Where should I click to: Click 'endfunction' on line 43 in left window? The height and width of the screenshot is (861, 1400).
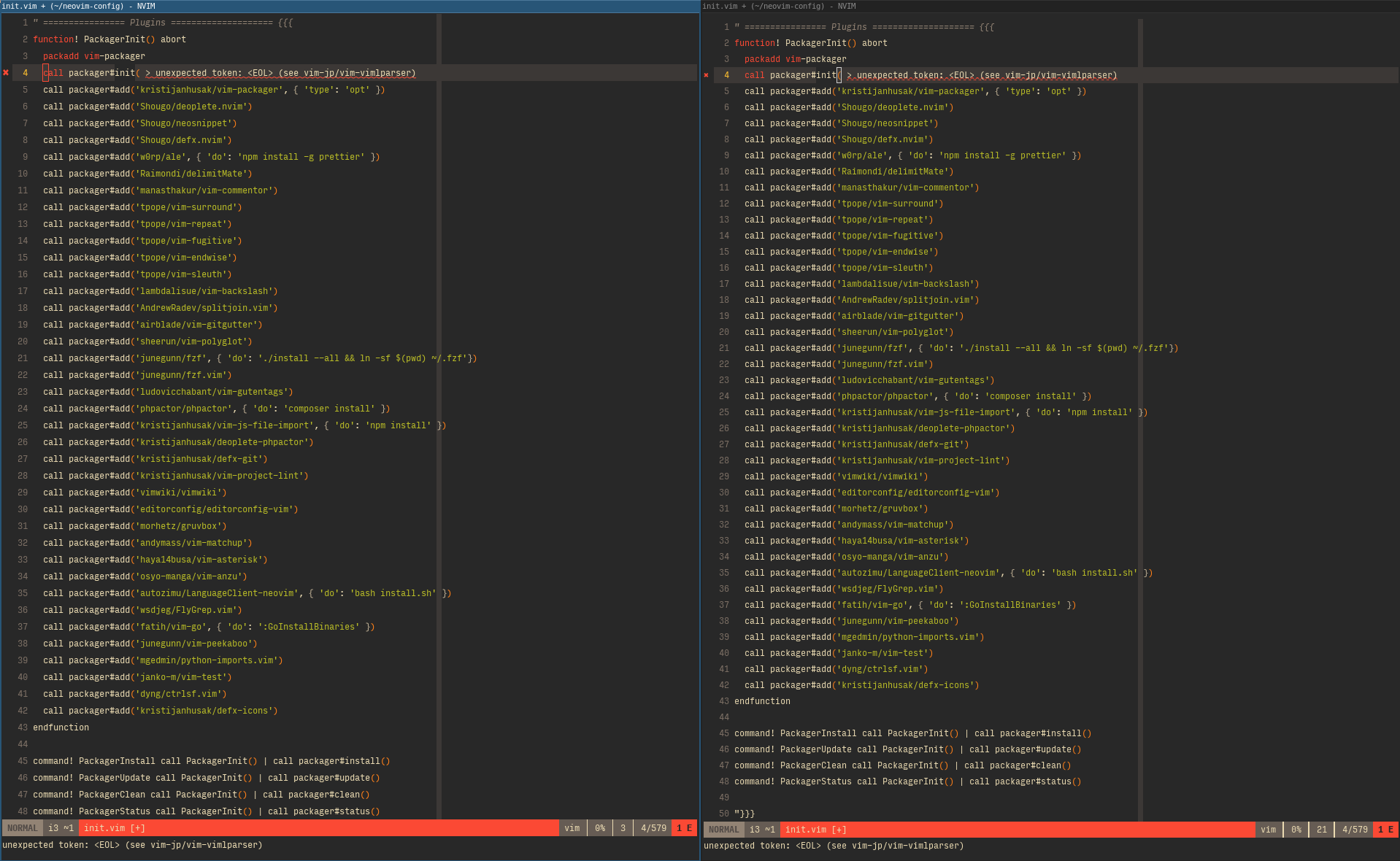61,727
